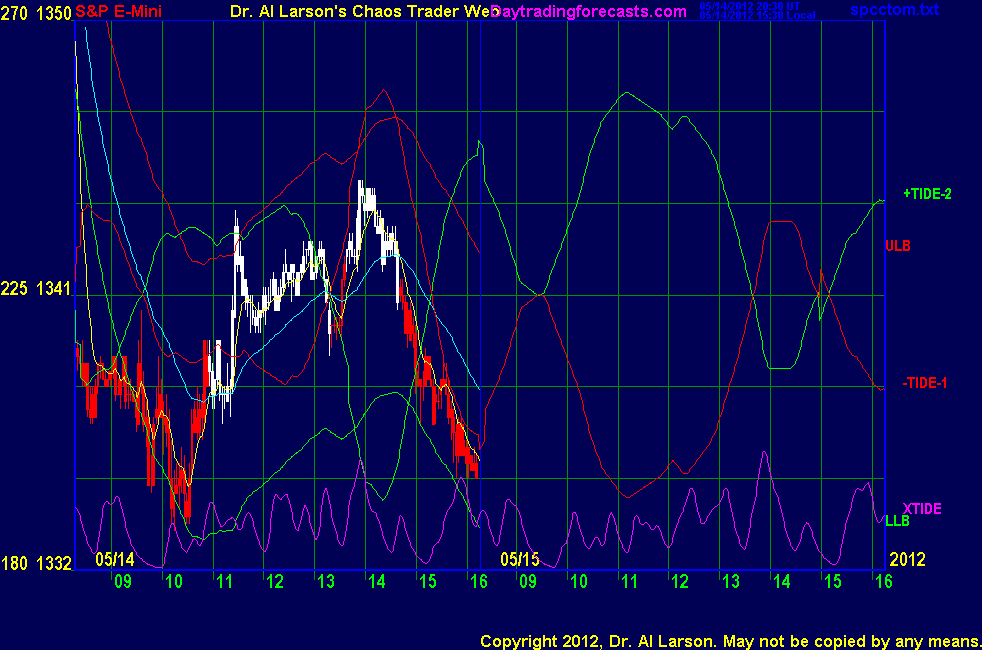Viewport: 982px width, 650px height.
Task: Select the +TIDE-2 legend label
Action: [x=927, y=194]
